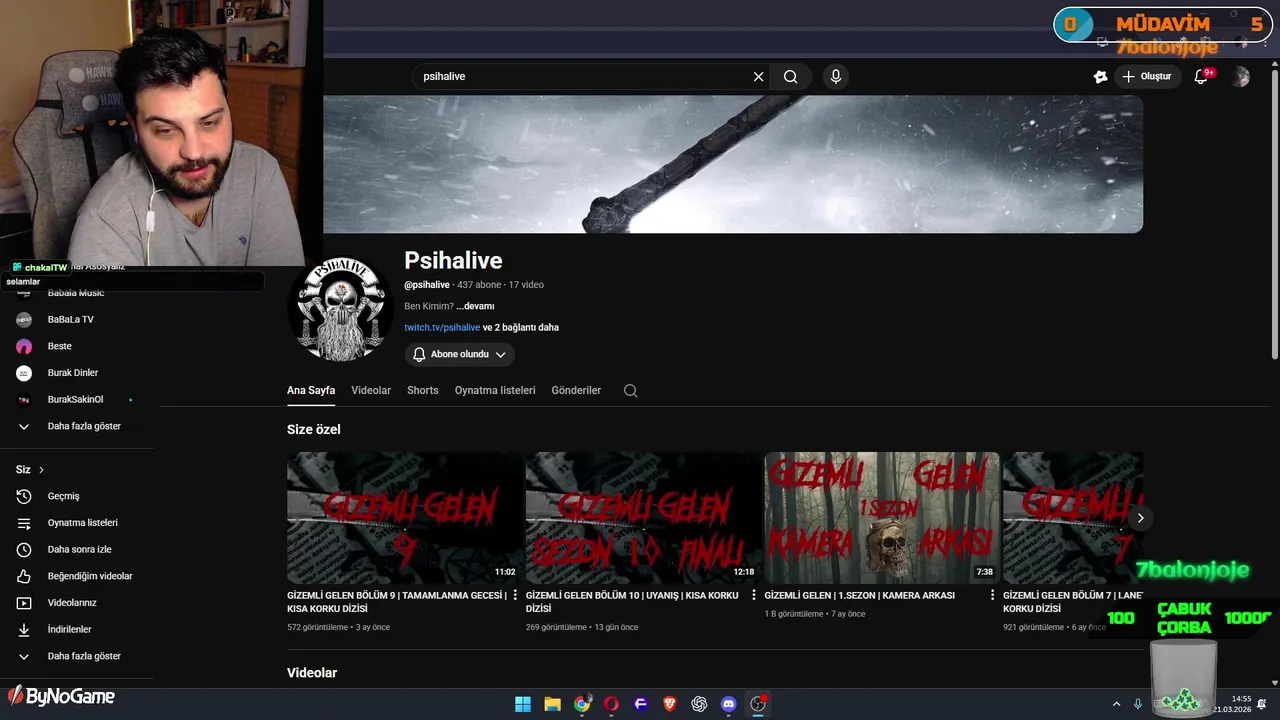This screenshot has width=1280, height=720.
Task: Open the Psihalive channel profile picture
Action: pos(340,308)
